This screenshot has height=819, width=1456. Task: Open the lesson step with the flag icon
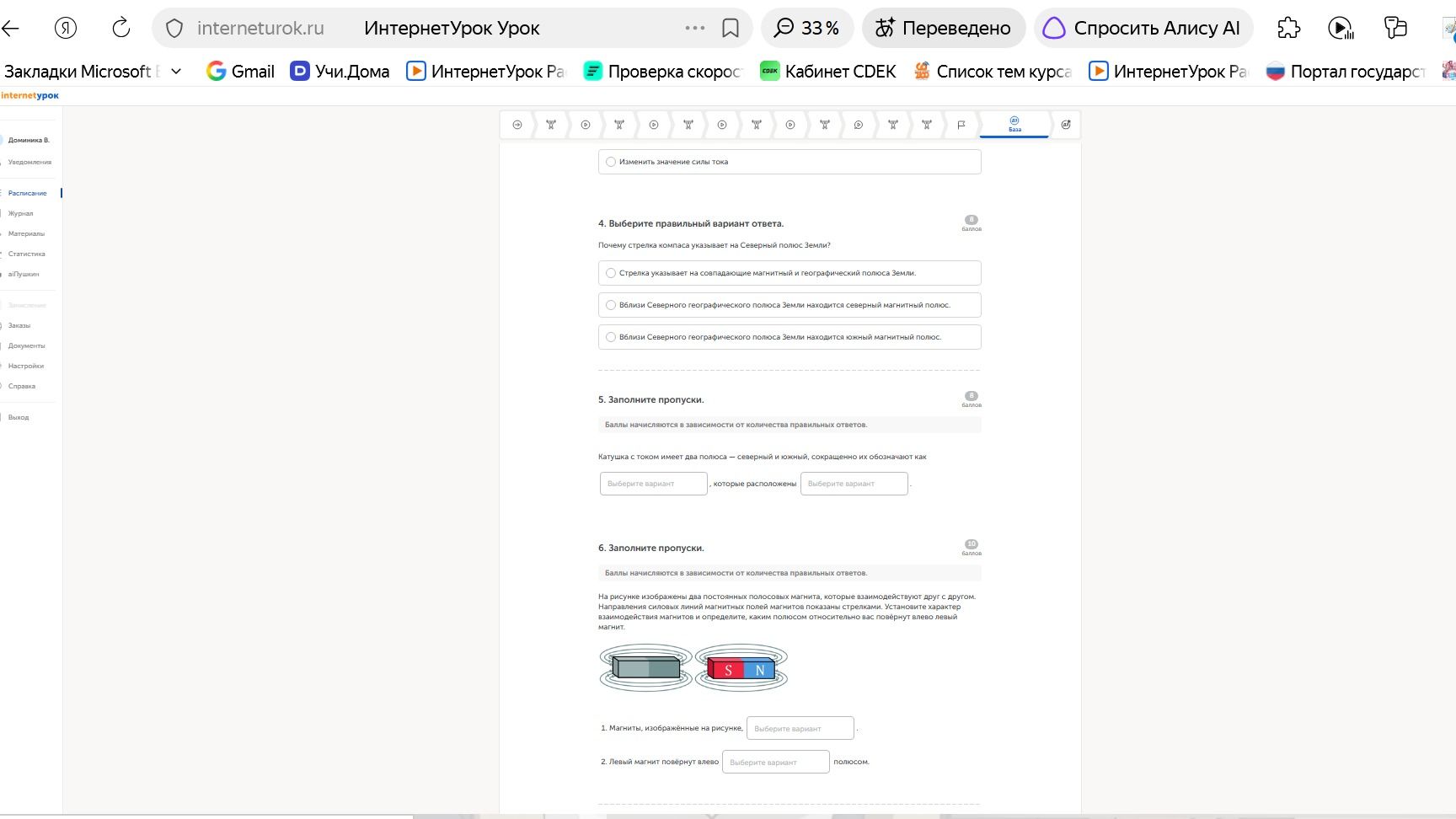(x=961, y=125)
